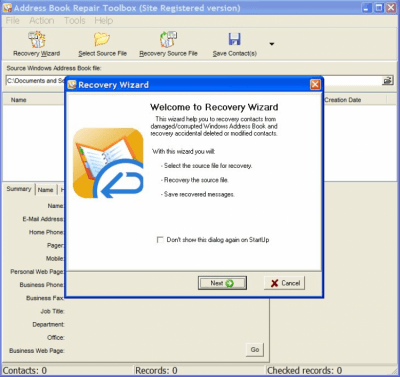Image resolution: width=400 pixels, height=377 pixels.
Task: Expand the Save Contact(s) dropdown arrow
Action: pos(272,44)
